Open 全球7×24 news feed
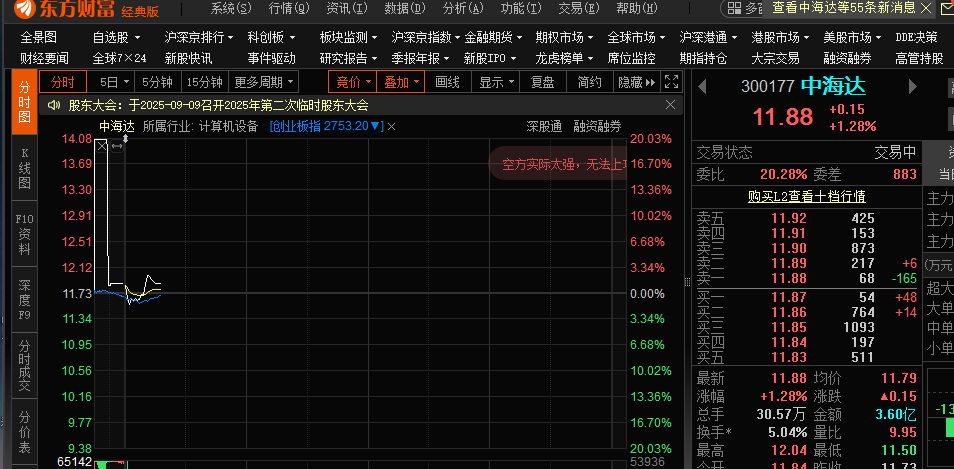The height and width of the screenshot is (469, 954). pos(119,59)
